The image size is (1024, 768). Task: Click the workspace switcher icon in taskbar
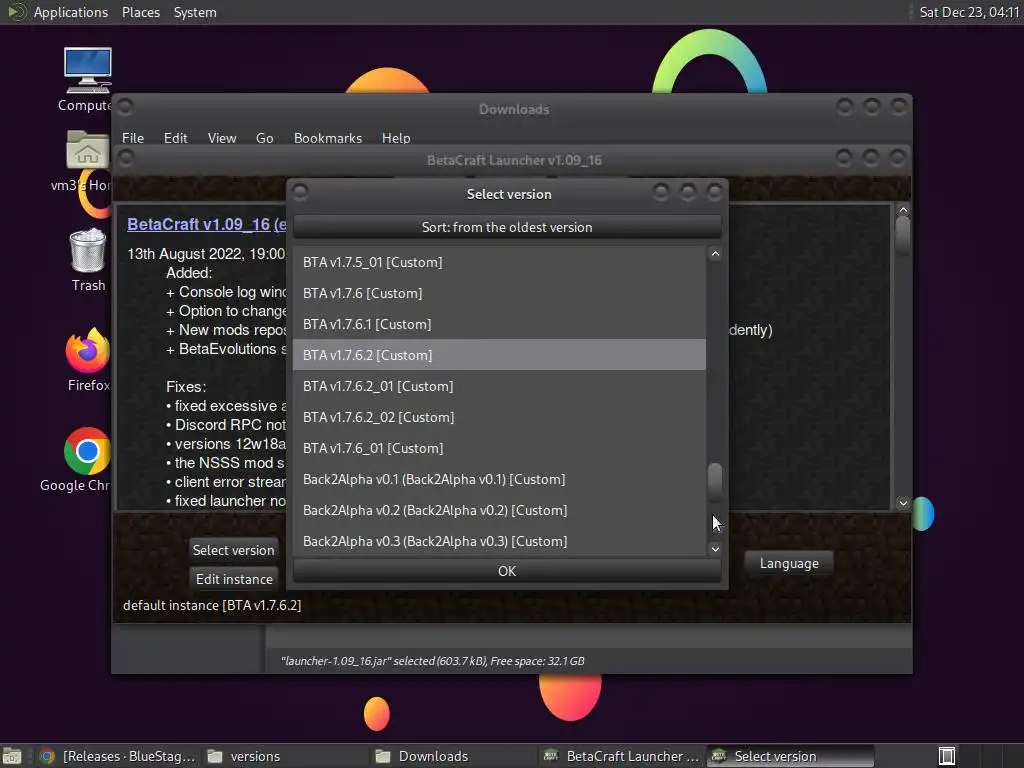[x=946, y=756]
